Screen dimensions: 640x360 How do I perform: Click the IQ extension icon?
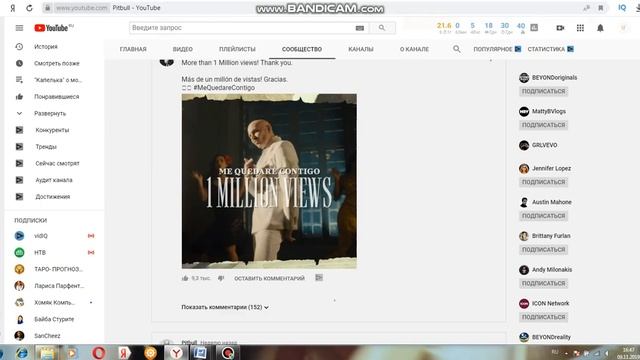pos(622,7)
